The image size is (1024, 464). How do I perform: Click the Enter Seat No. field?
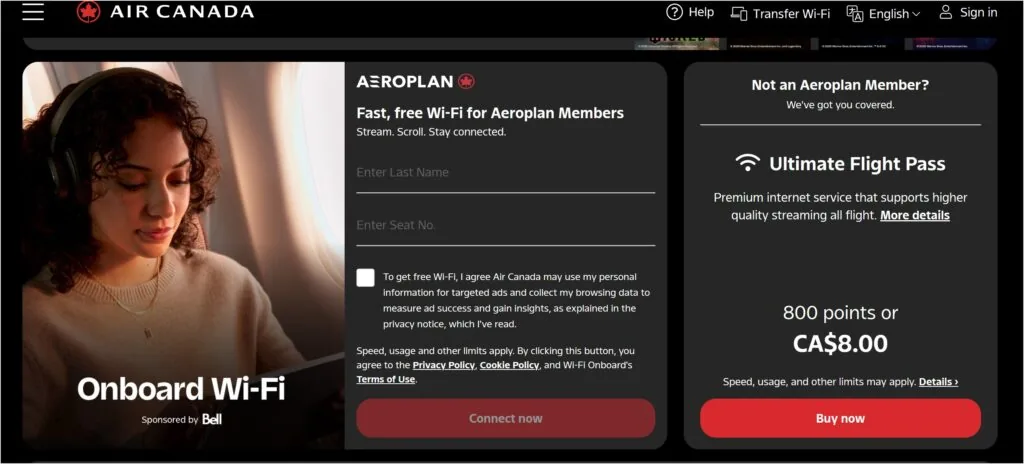pos(505,225)
